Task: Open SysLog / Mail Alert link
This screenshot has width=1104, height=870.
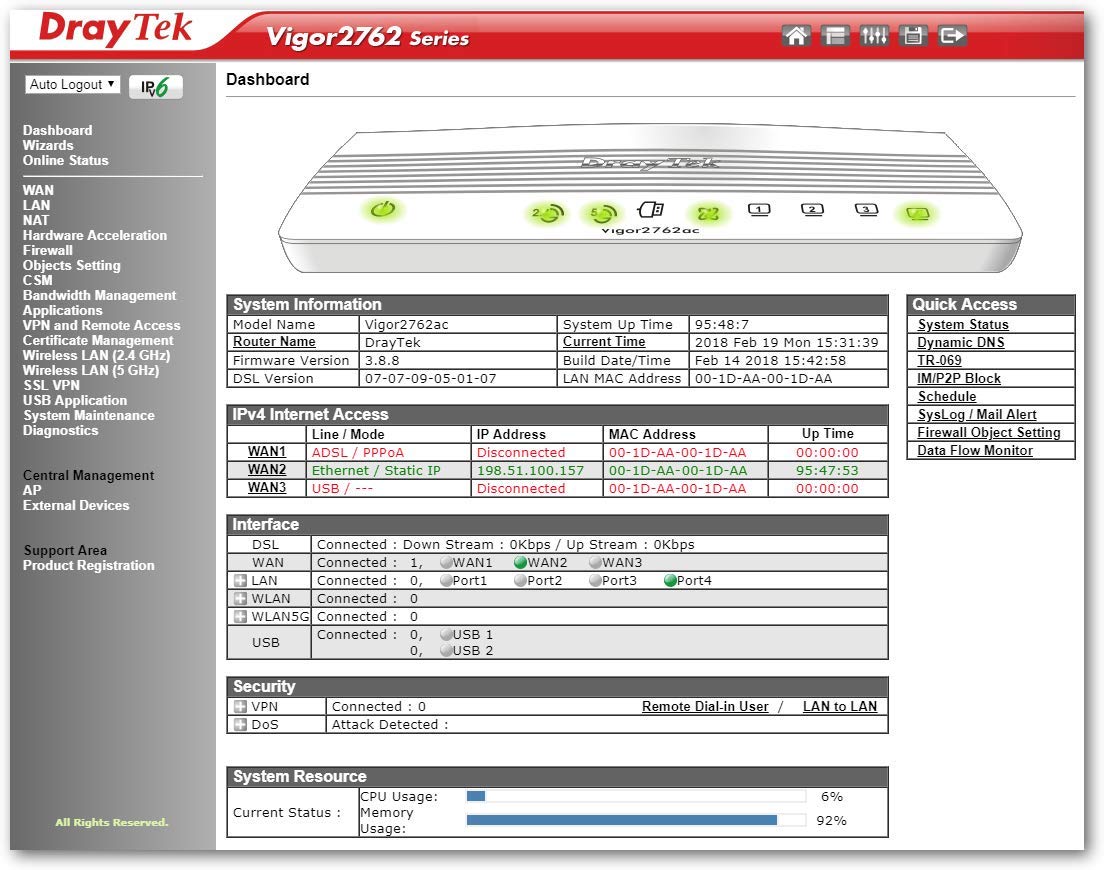Action: (977, 415)
